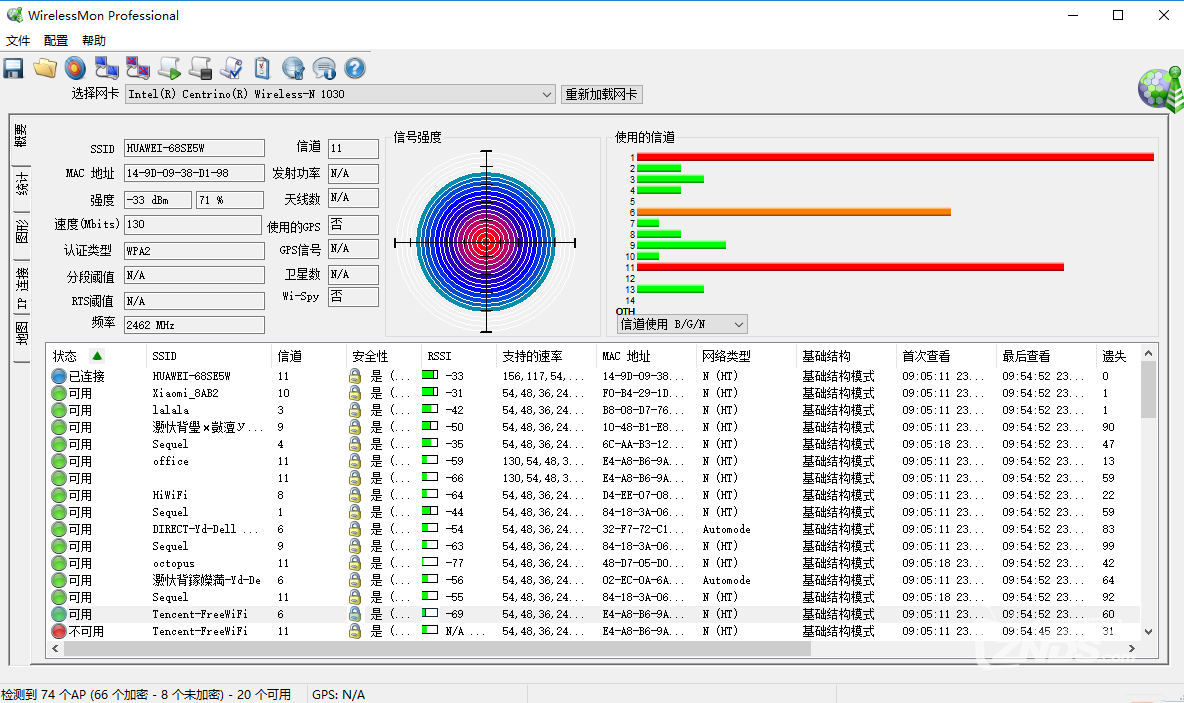Click the lock icon in the octopus row
The height and width of the screenshot is (703, 1184).
[355, 563]
